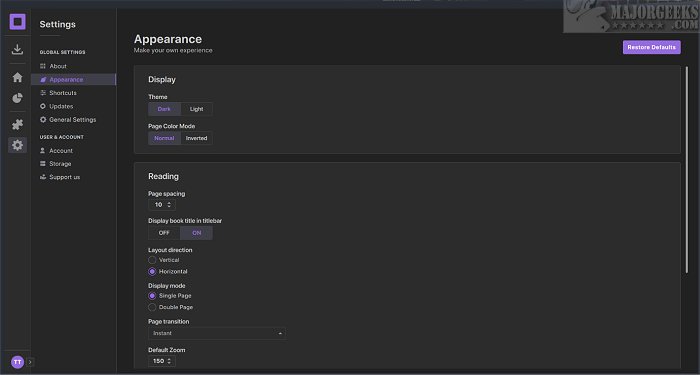Open the Page transition dropdown
700x375 pixels.
click(217, 333)
